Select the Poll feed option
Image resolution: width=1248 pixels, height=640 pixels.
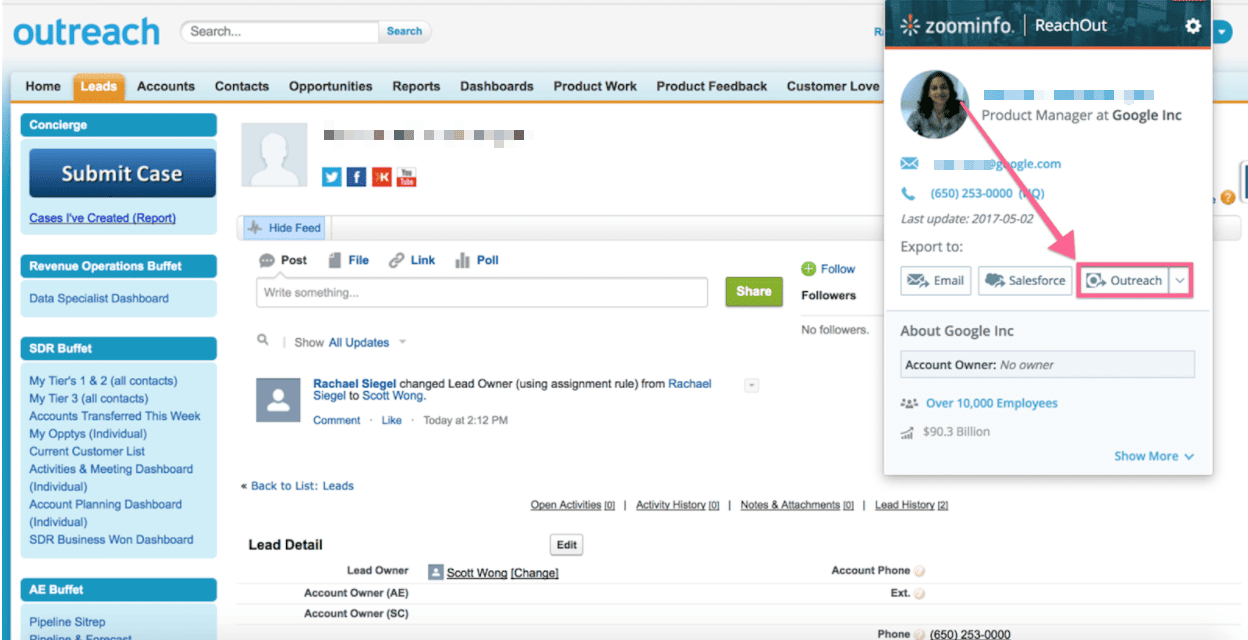coord(477,260)
